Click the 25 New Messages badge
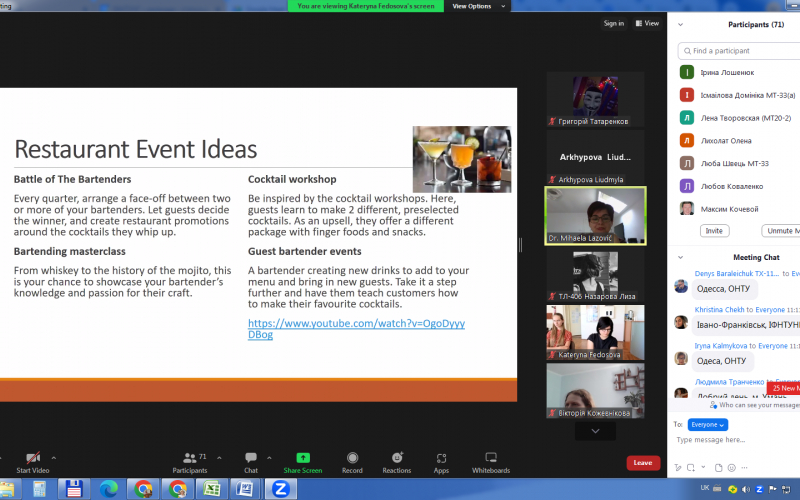800x500 pixels. click(x=783, y=388)
